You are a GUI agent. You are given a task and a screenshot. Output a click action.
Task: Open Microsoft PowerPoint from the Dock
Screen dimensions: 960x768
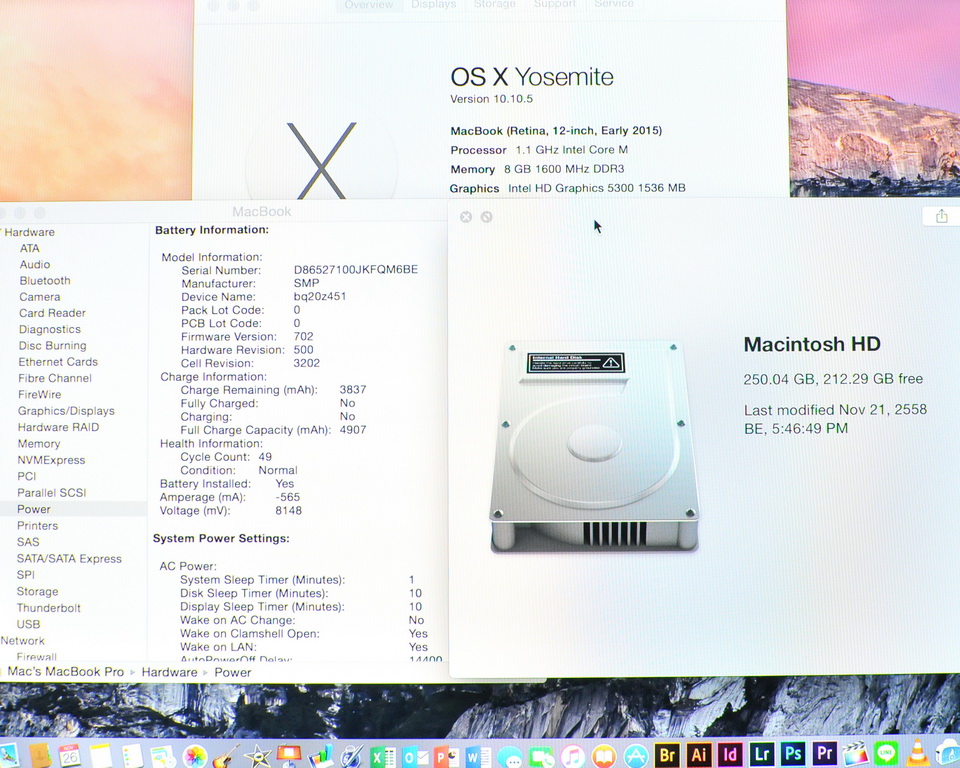pos(447,757)
